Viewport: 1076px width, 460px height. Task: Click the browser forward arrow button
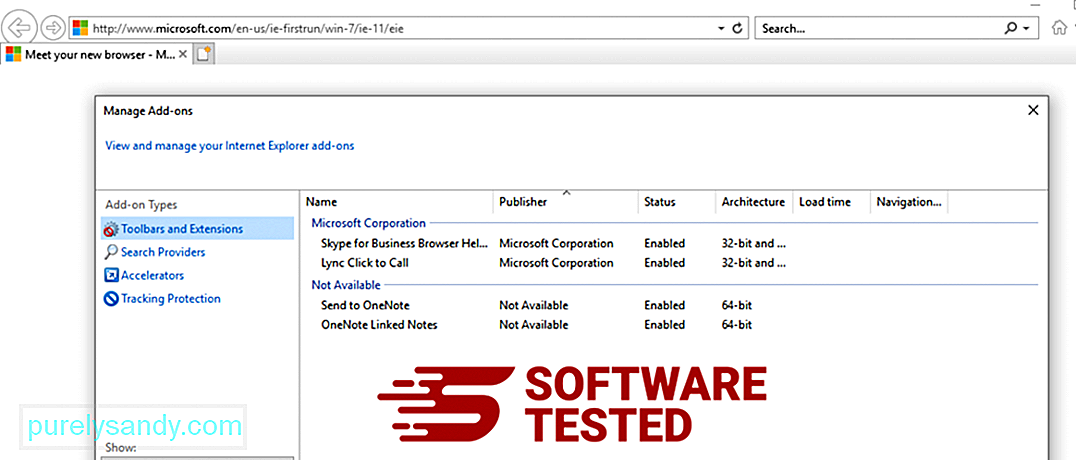[x=52, y=28]
